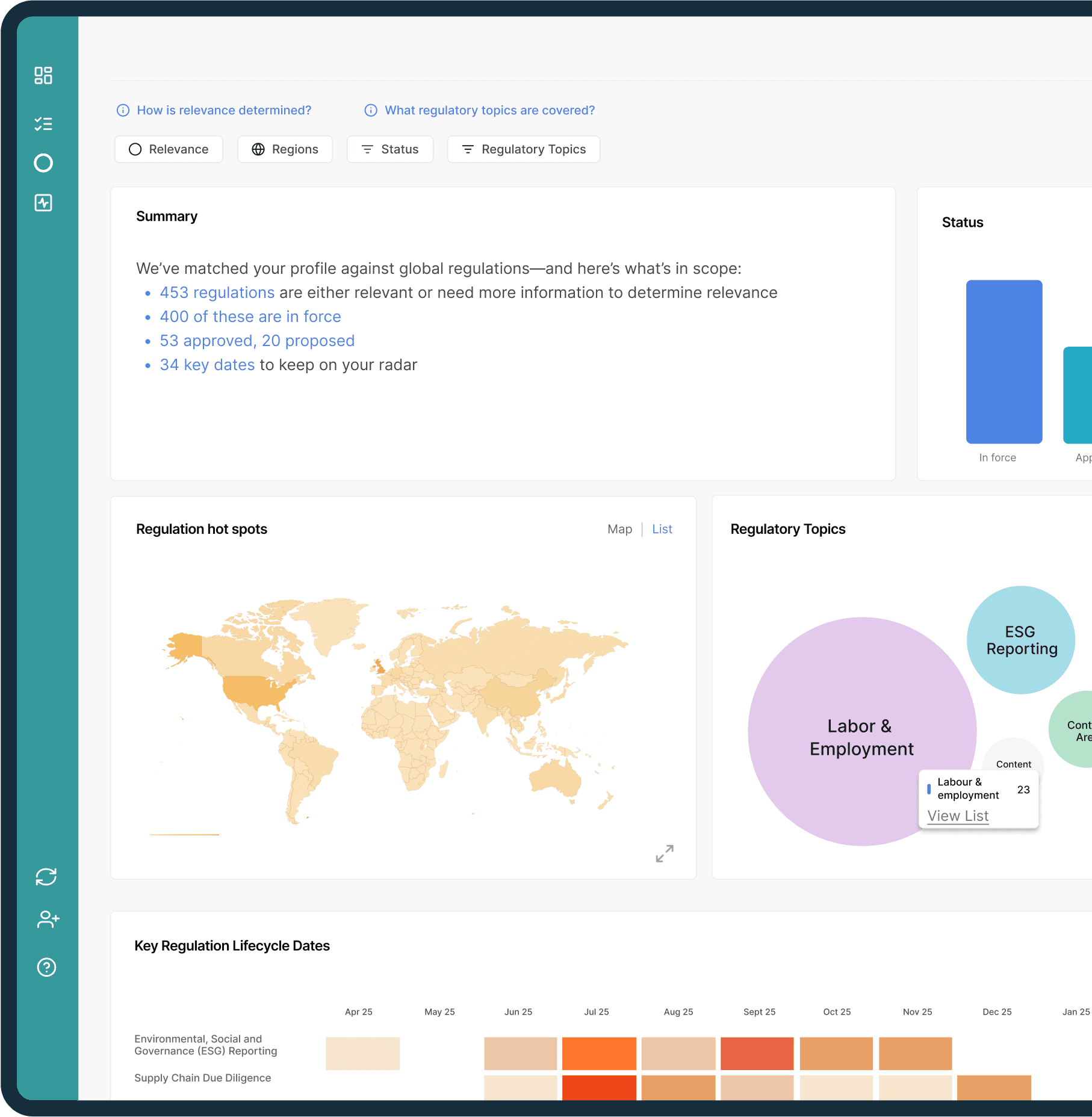The width and height of the screenshot is (1092, 1117).
Task: Click View List in tooltip
Action: pos(958,816)
